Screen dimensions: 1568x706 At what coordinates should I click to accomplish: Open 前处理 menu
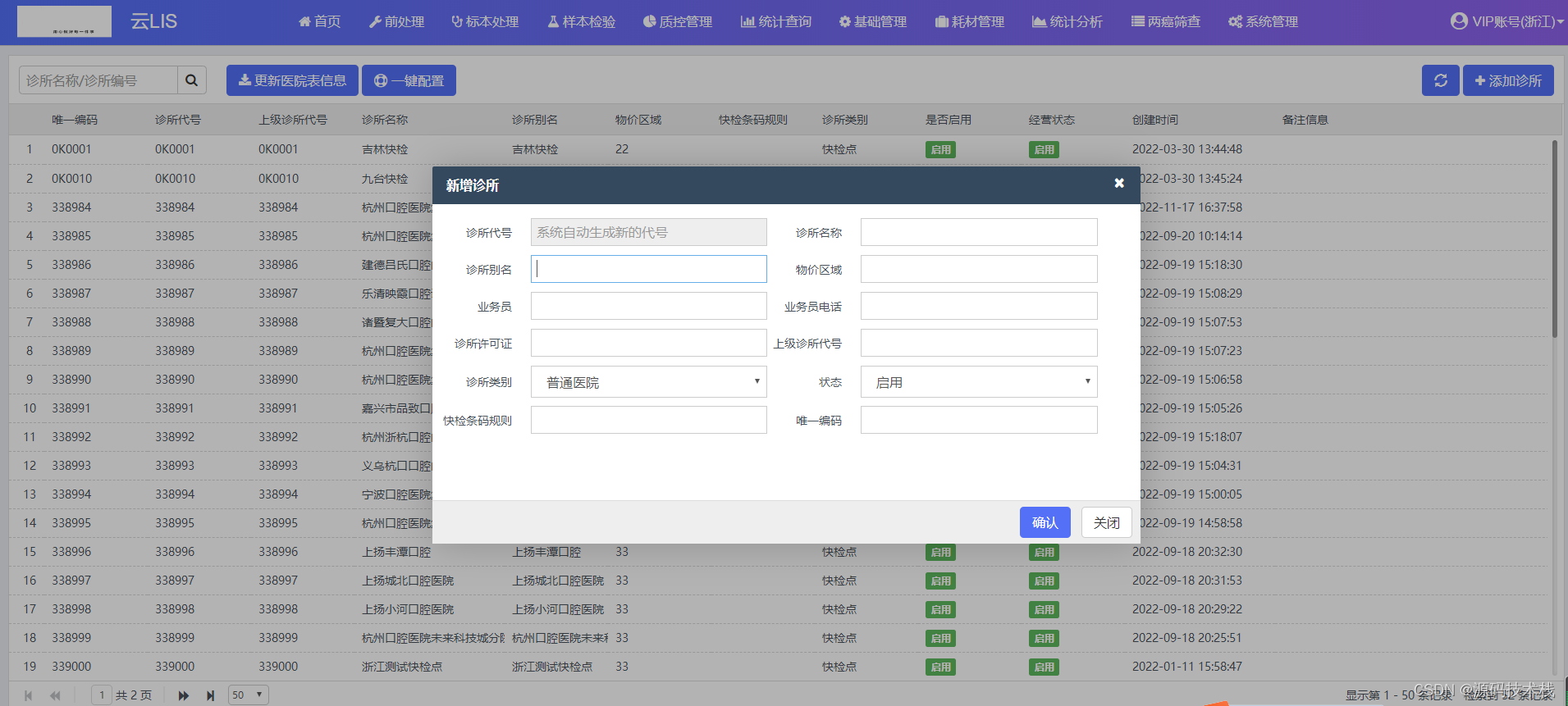click(x=396, y=21)
